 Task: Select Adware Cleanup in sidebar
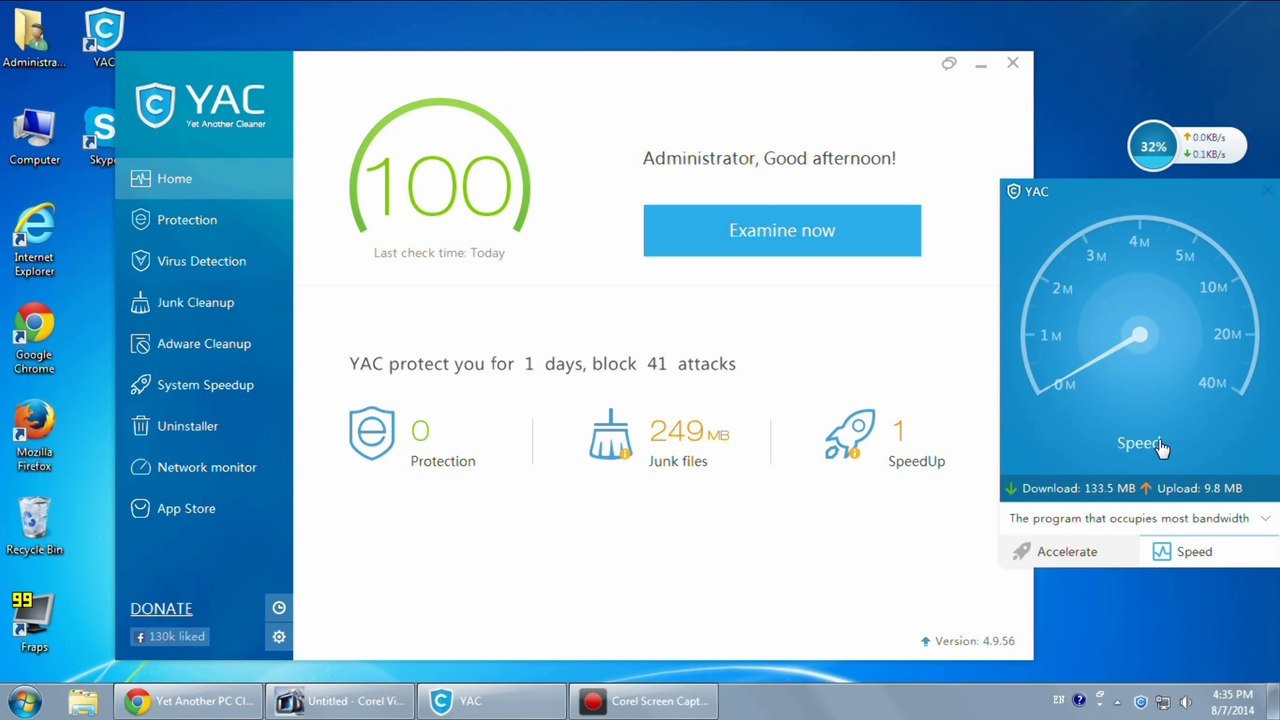(204, 344)
